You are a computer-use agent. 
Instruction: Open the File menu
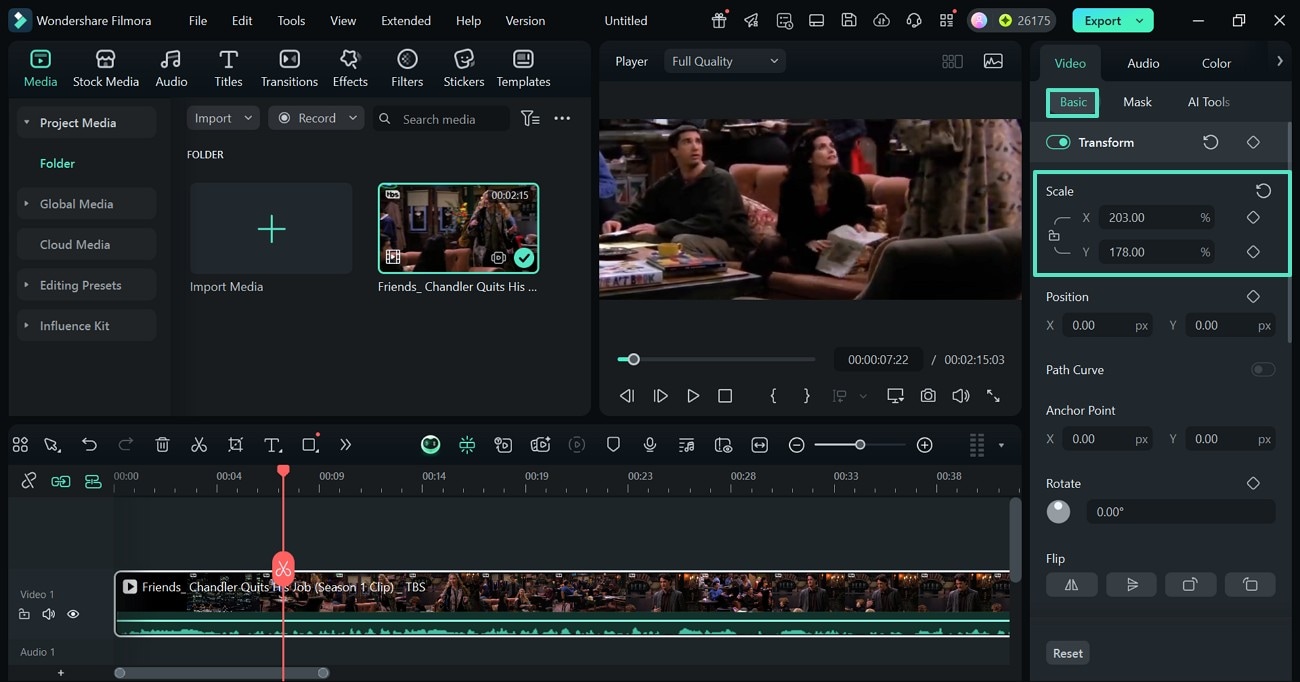coord(198,20)
